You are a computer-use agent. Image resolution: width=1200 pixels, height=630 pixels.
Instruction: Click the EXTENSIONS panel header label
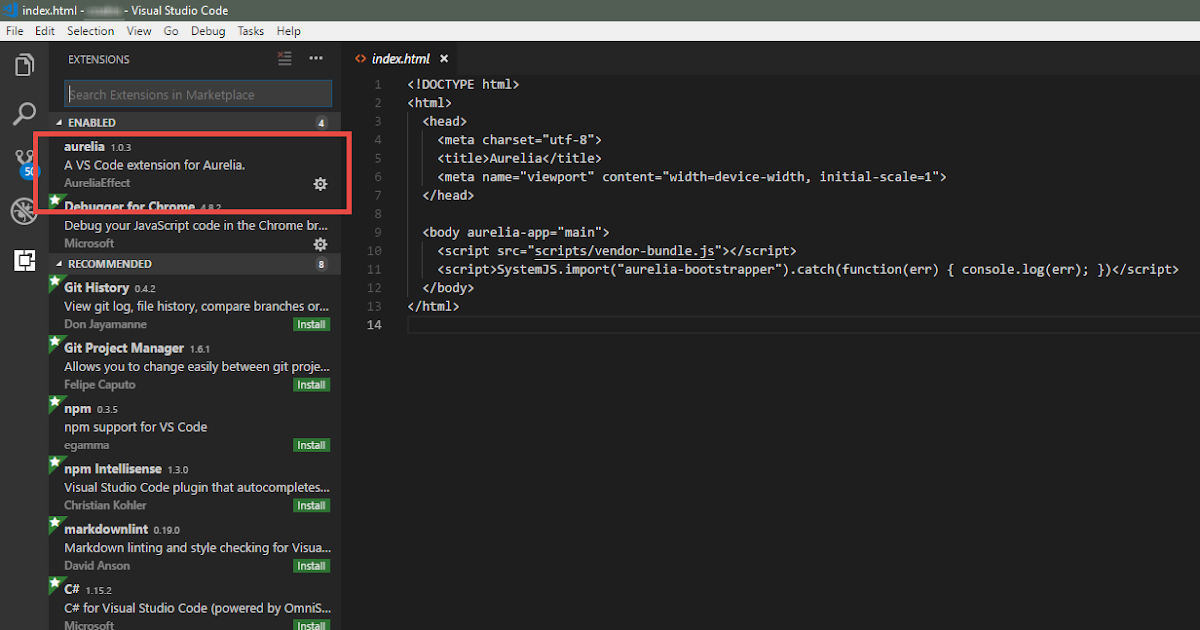point(99,59)
